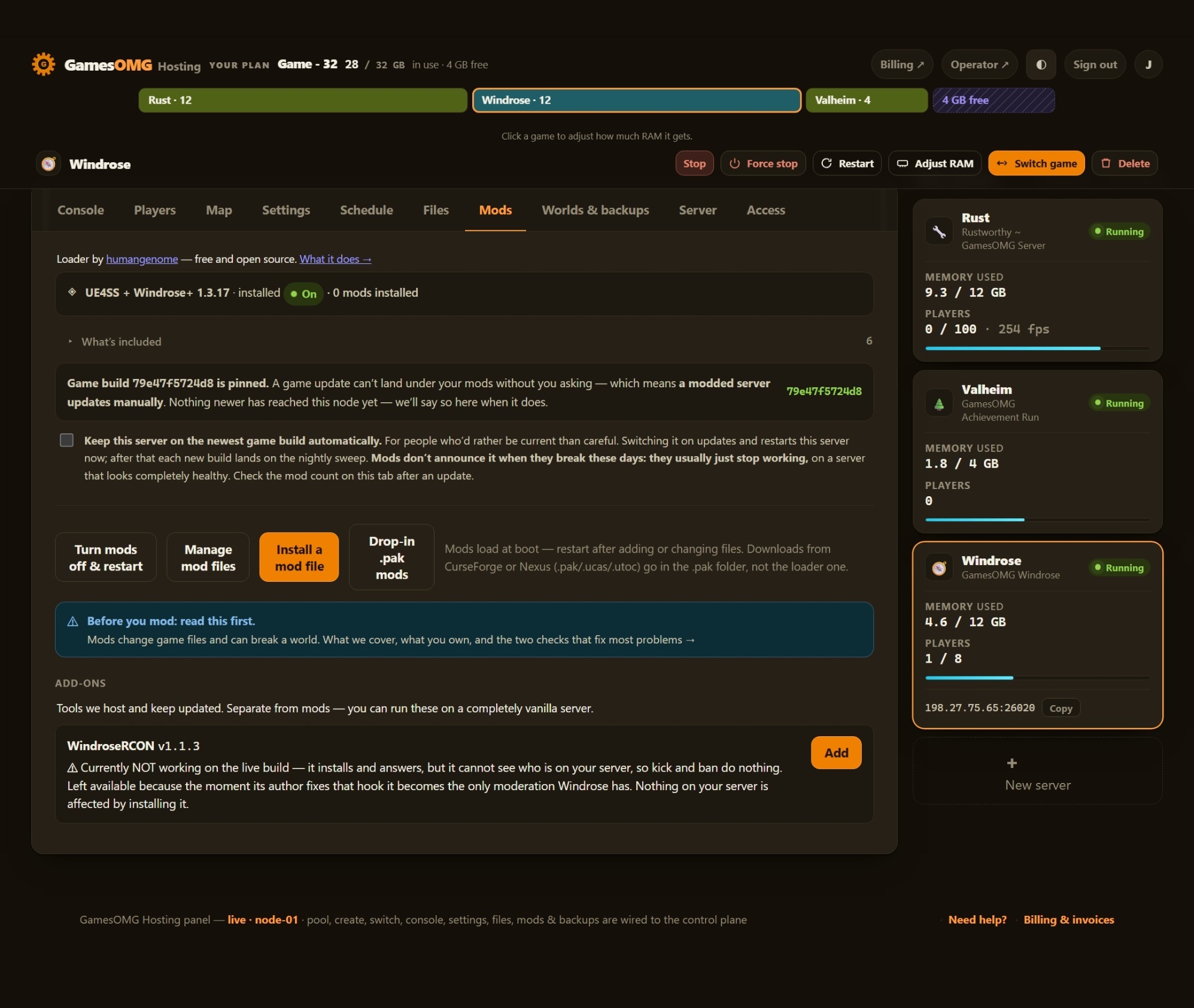Sign out of the hosting panel
1194x1008 pixels.
1095,65
